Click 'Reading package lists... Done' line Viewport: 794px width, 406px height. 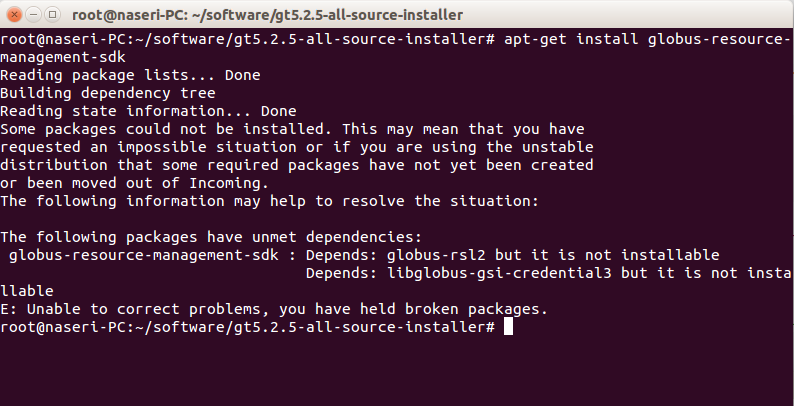[x=130, y=75]
